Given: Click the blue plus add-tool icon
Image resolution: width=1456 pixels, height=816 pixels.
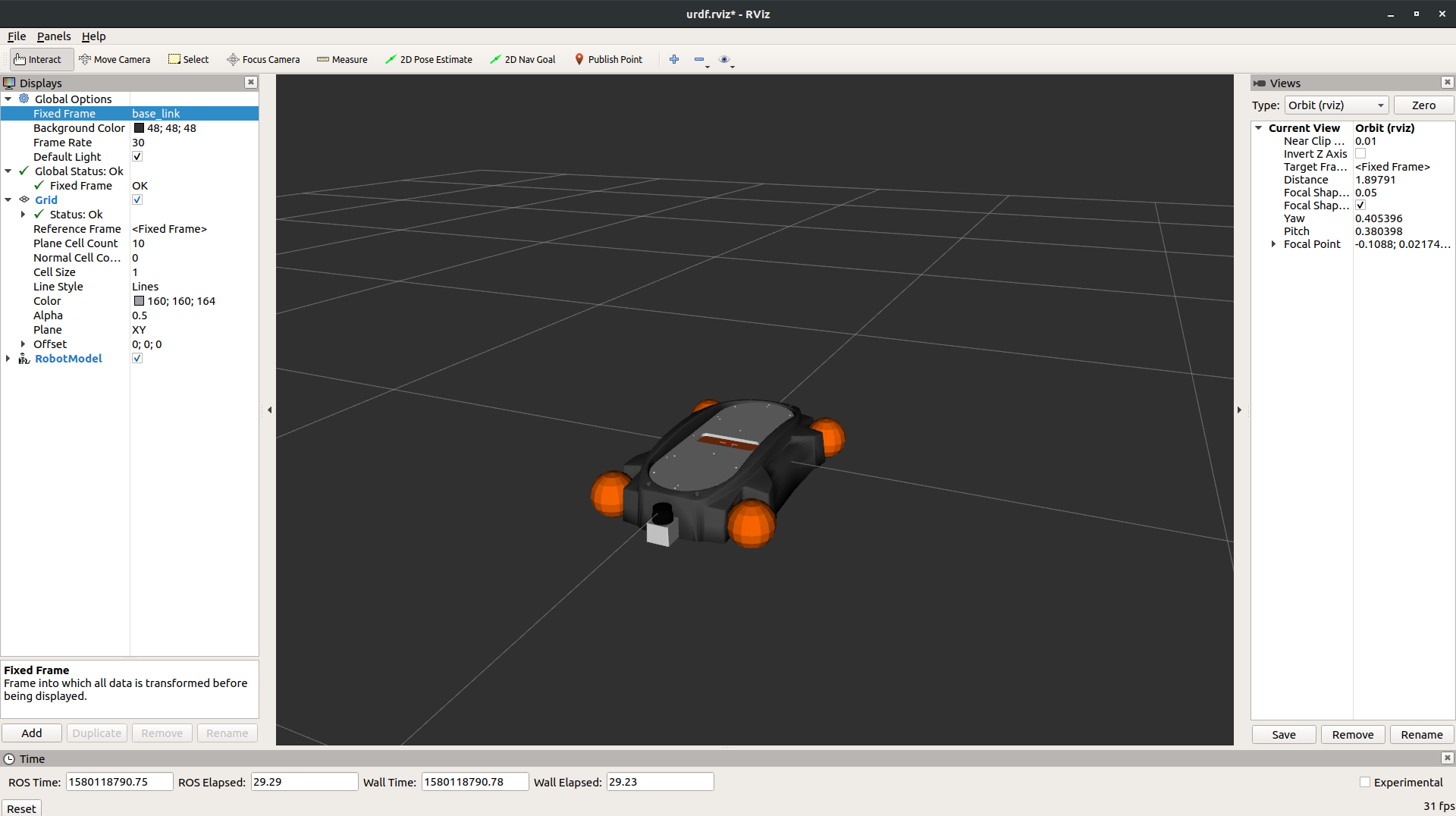Looking at the screenshot, I should tap(674, 59).
